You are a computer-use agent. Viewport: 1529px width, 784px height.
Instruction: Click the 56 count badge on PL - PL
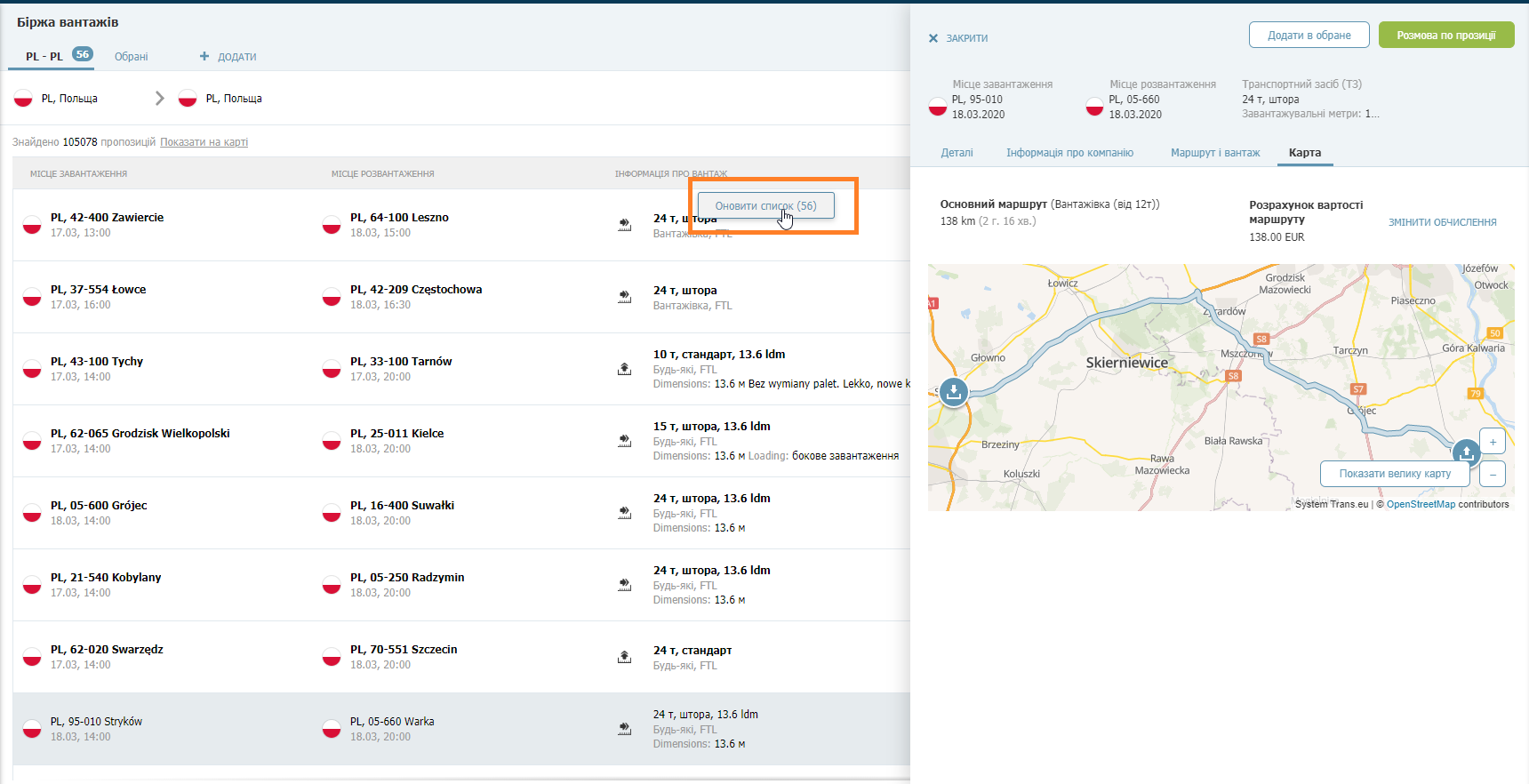click(x=83, y=54)
